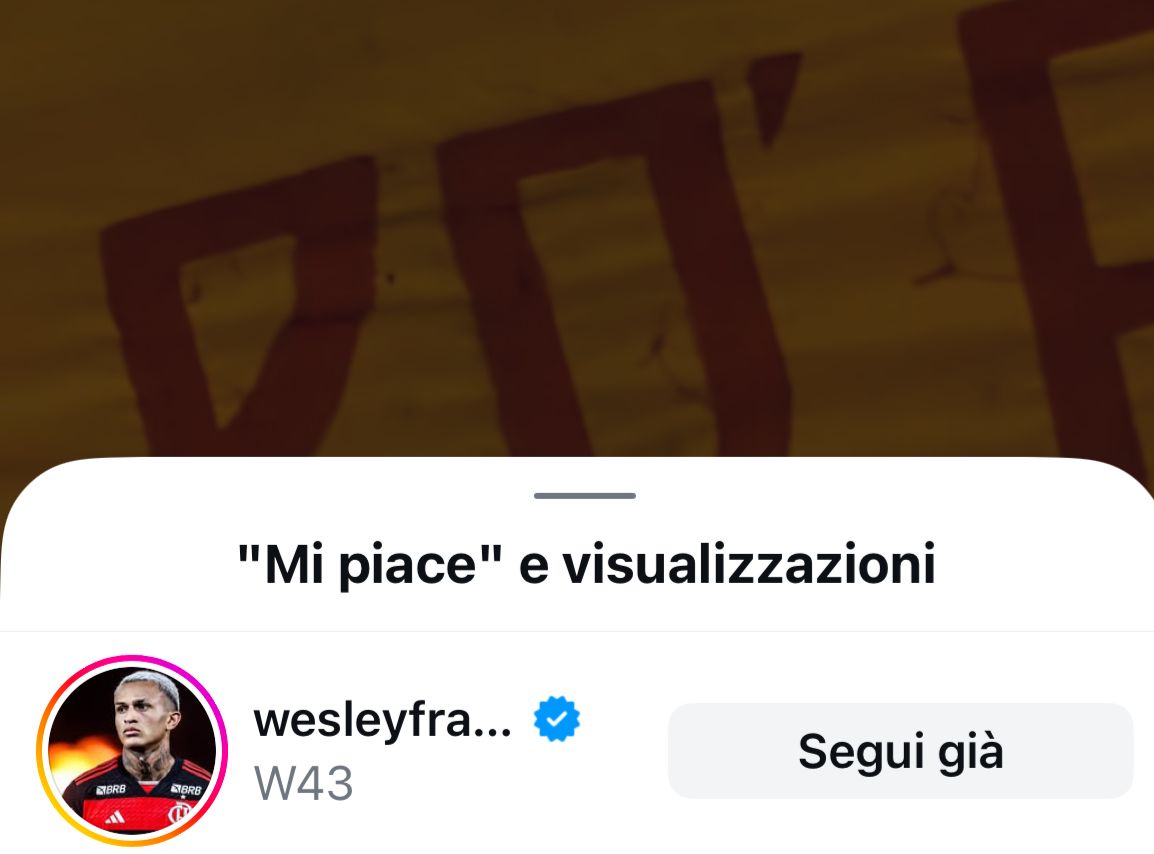Tap the blue verified badge next to wesleyfra
This screenshot has width=1154, height=854.
556,719
